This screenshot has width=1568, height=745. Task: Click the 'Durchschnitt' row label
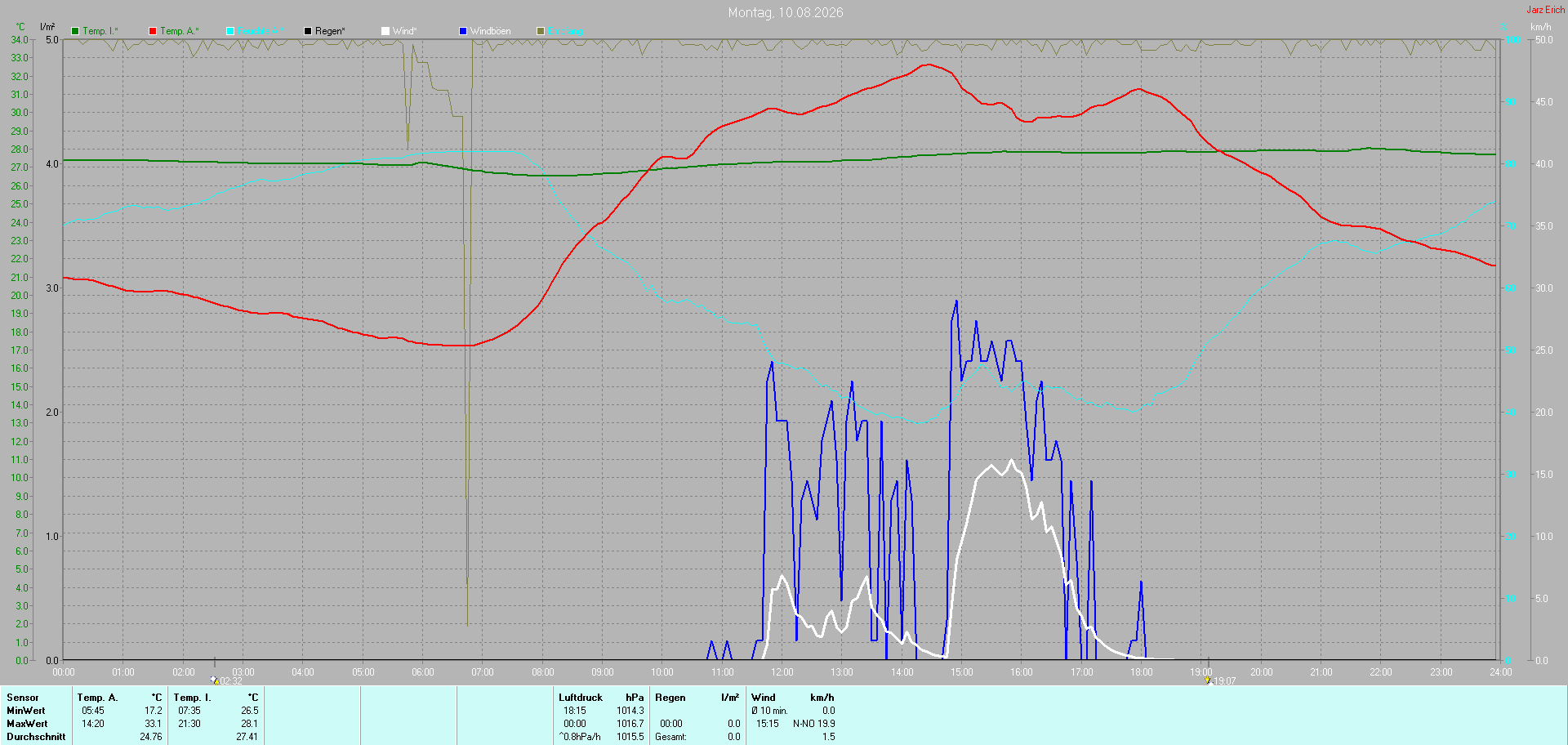coord(36,737)
